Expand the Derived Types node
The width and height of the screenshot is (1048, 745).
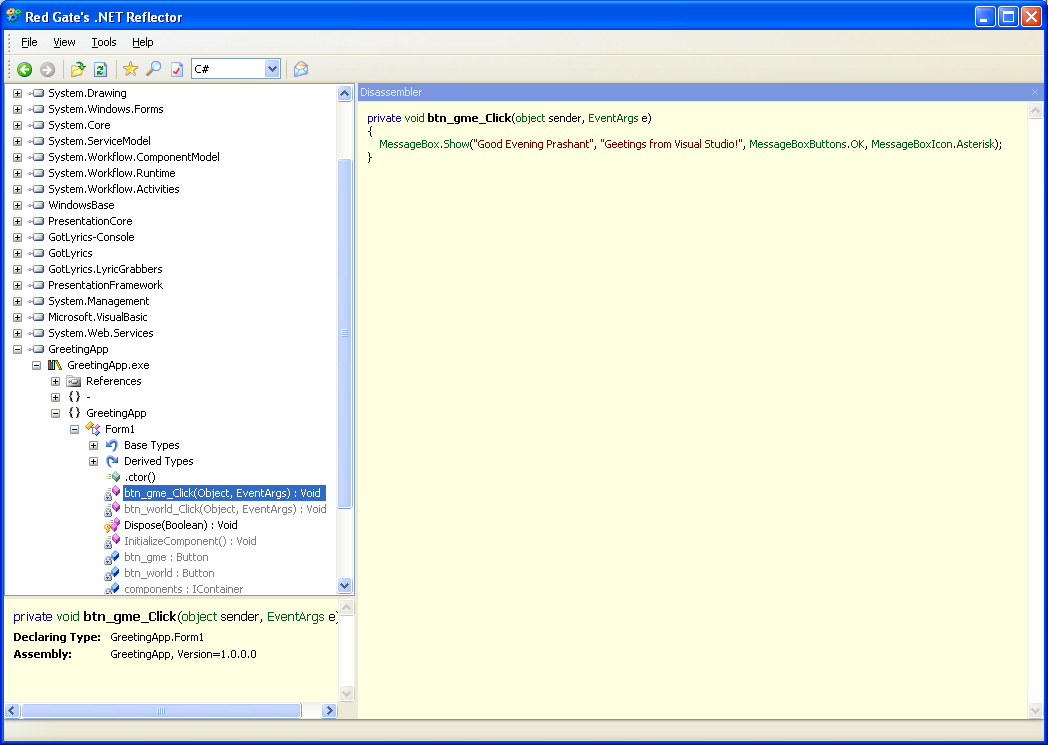(x=94, y=462)
